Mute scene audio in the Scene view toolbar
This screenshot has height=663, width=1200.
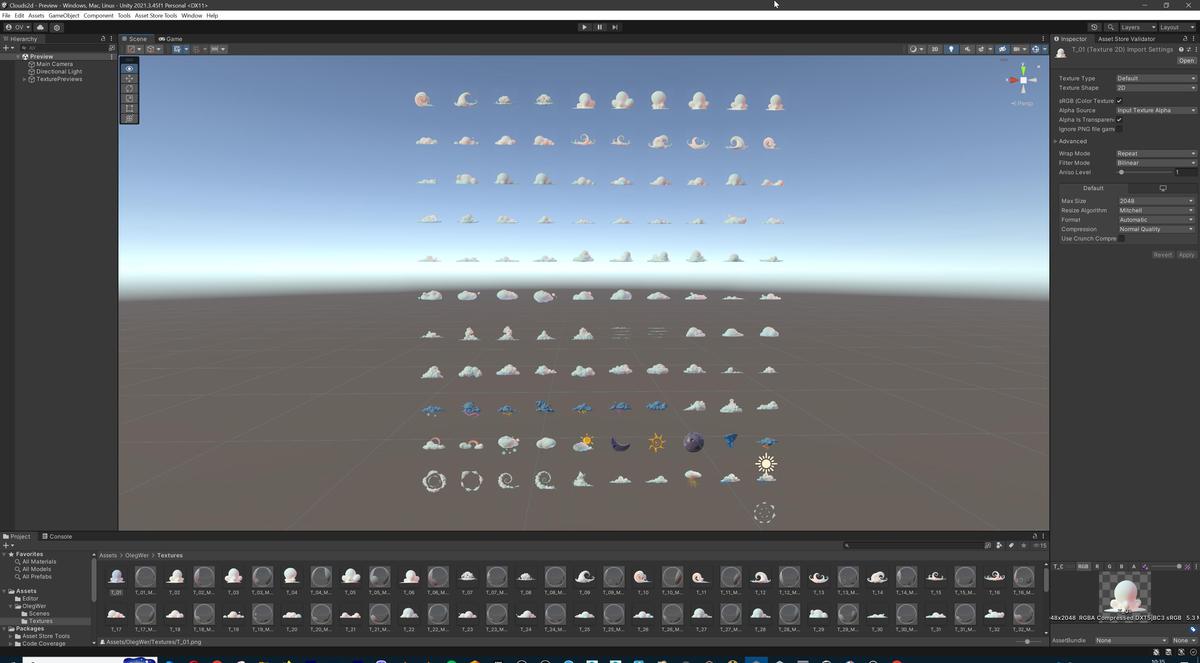(967, 48)
